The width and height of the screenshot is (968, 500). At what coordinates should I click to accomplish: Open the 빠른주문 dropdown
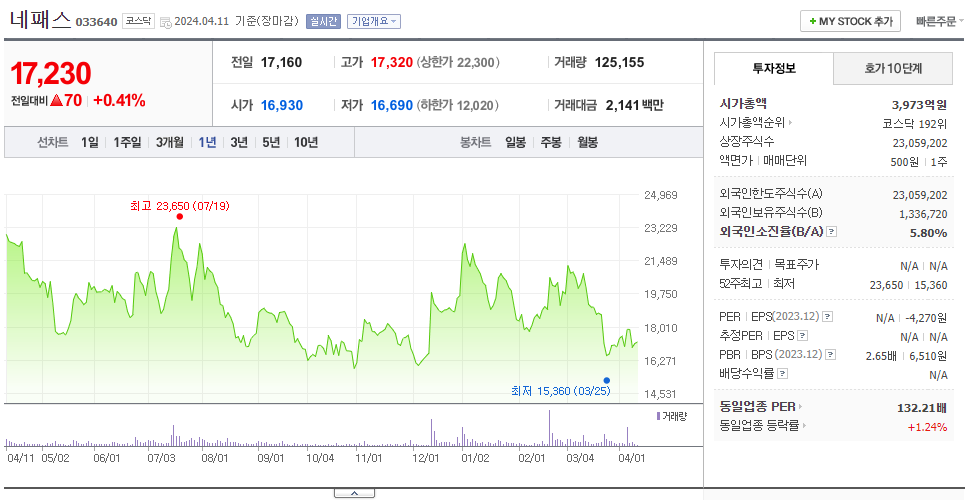[x=940, y=21]
